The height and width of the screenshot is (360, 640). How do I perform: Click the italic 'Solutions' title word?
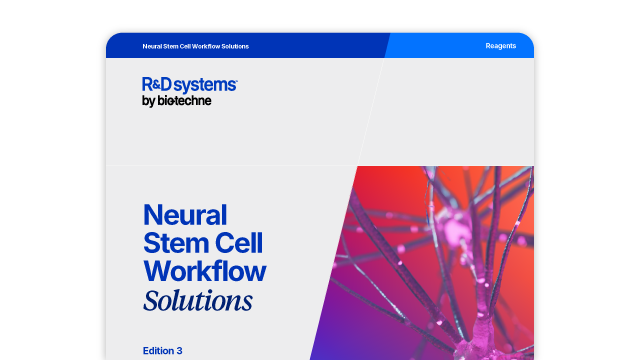pyautogui.click(x=198, y=301)
